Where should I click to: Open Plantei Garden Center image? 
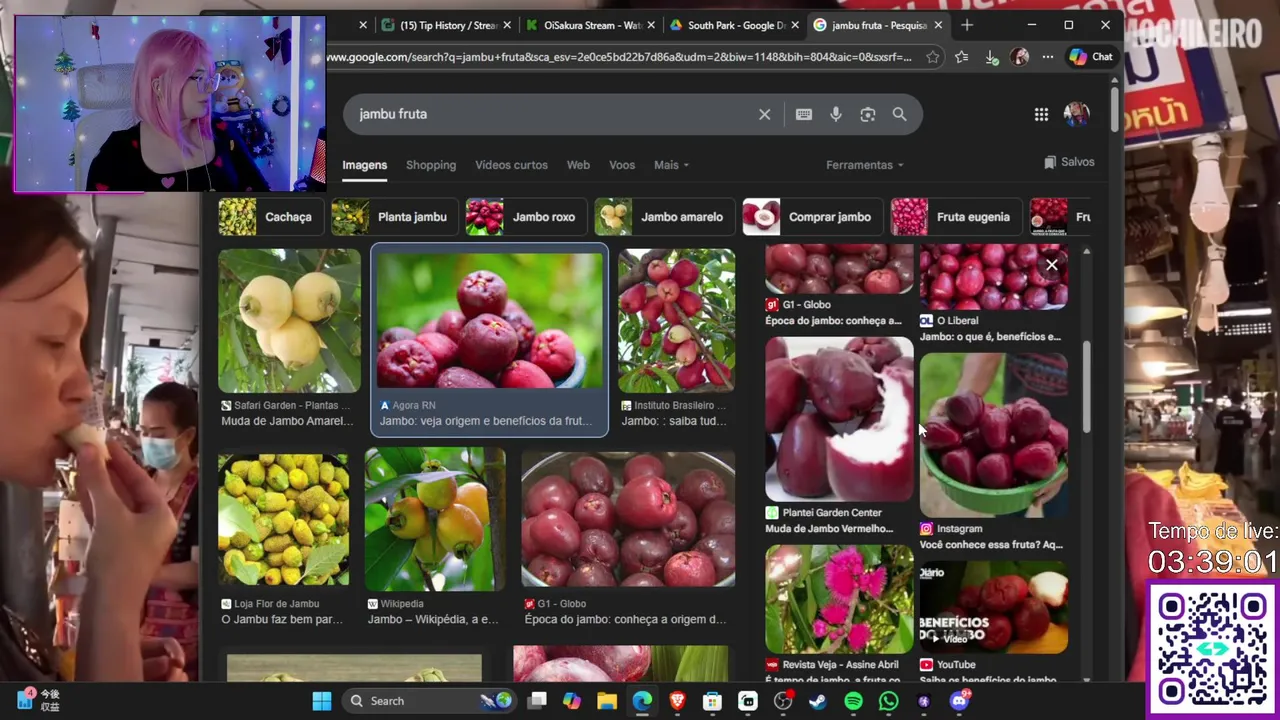[x=839, y=419]
